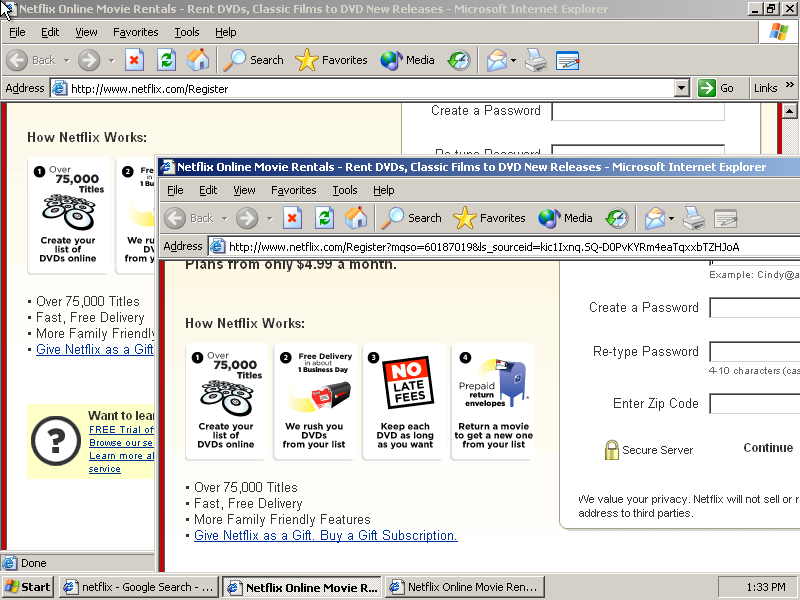This screenshot has height=600, width=800.
Task: Click Re-type Password field, front window
Action: [x=755, y=352]
